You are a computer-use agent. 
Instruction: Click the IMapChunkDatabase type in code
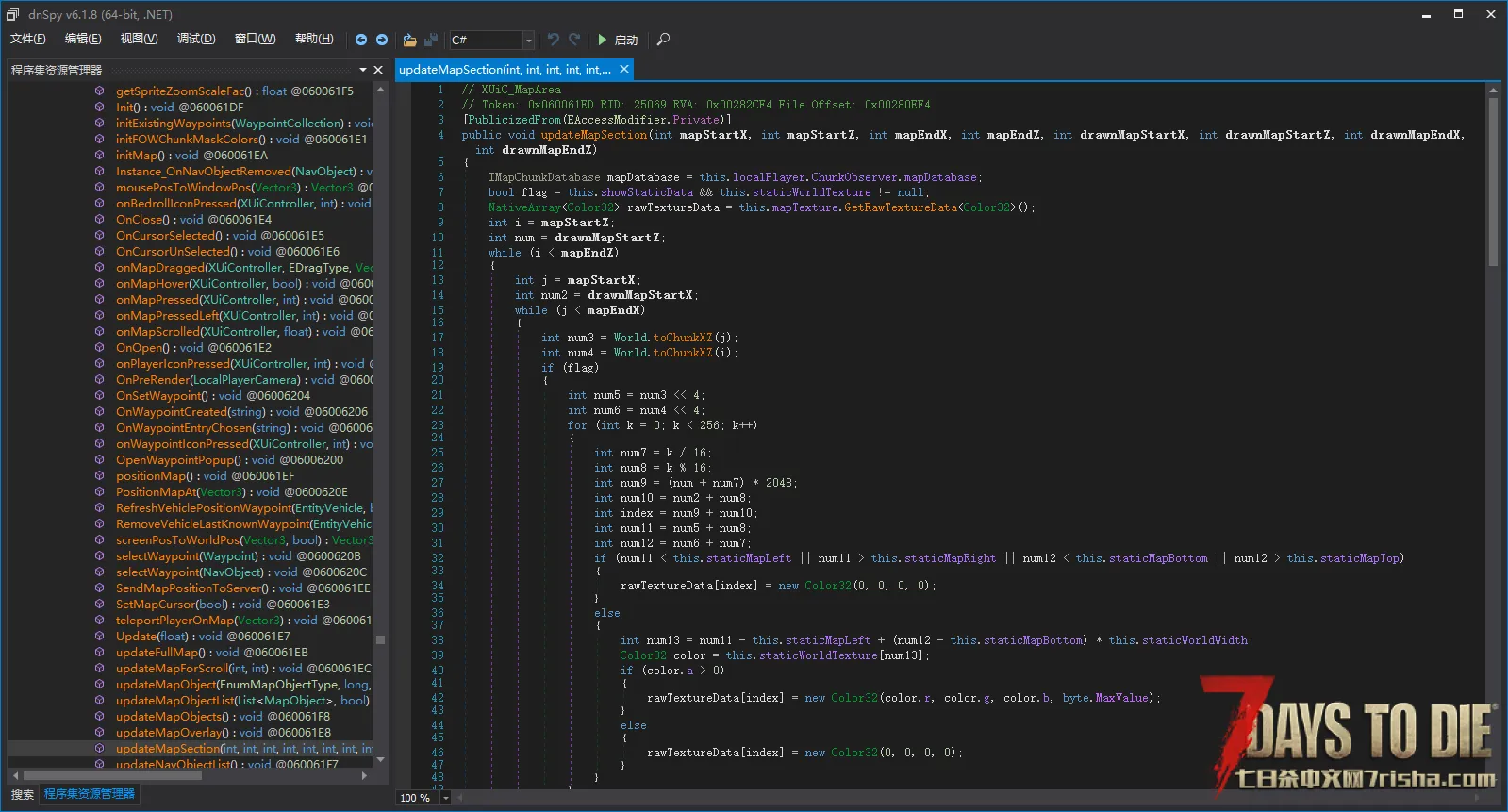tap(544, 177)
